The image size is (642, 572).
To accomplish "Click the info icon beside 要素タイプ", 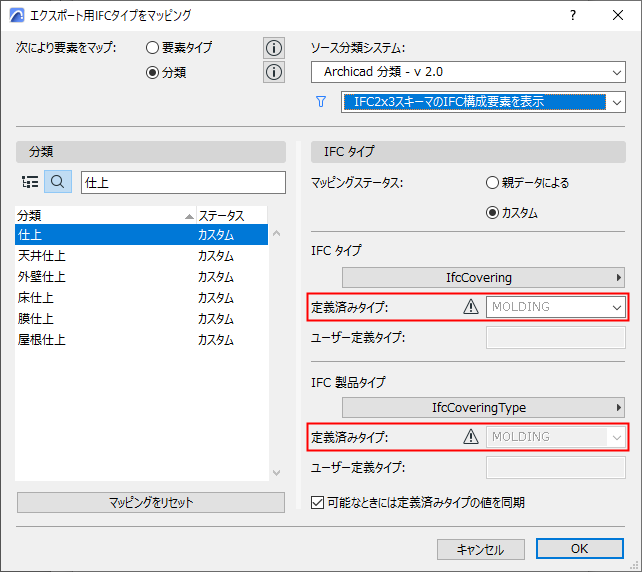I will 274,48.
